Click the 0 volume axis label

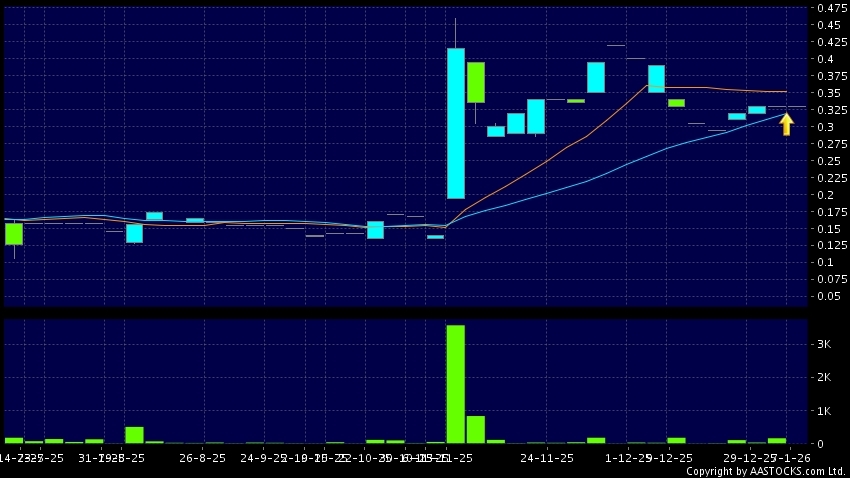point(821,444)
